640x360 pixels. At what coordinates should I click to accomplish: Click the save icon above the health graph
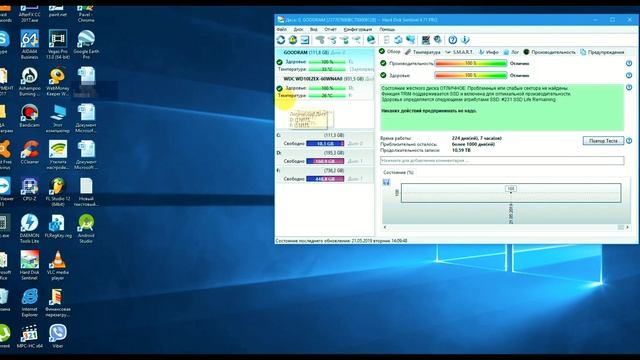coord(386,182)
